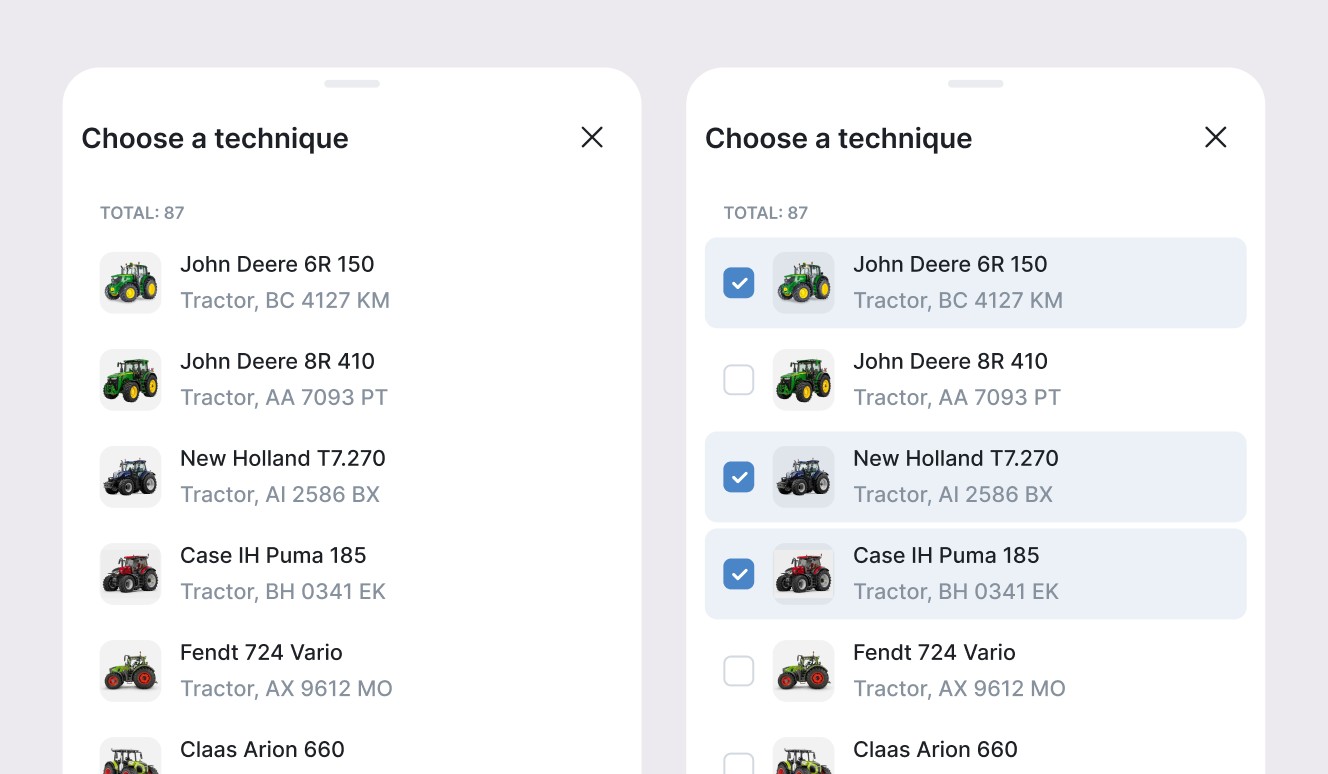Click TOTAL: 87 label in right sheet
This screenshot has height=774, width=1328.
tap(765, 213)
